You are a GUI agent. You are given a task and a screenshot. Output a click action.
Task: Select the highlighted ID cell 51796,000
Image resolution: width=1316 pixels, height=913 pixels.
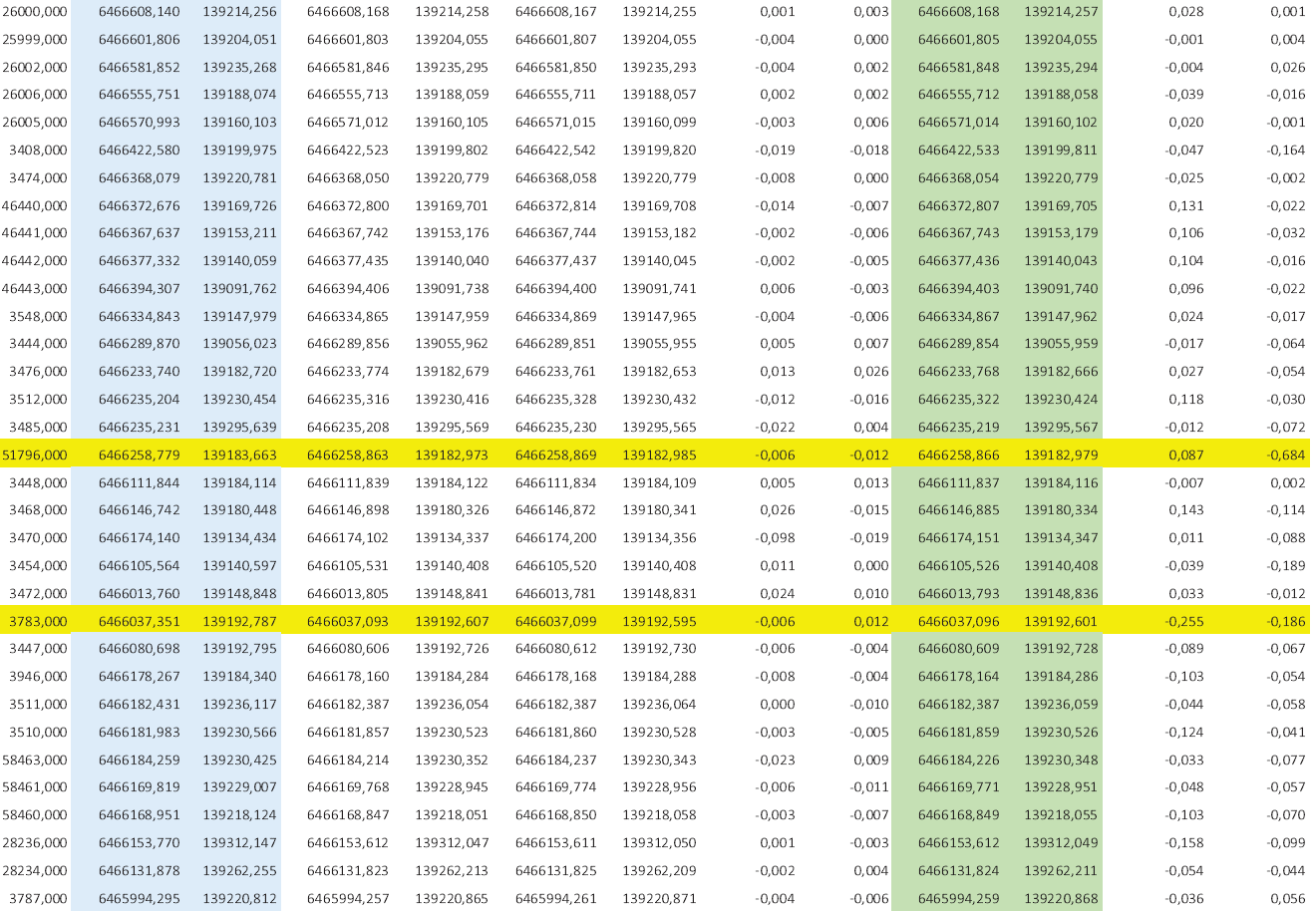pyautogui.click(x=35, y=456)
